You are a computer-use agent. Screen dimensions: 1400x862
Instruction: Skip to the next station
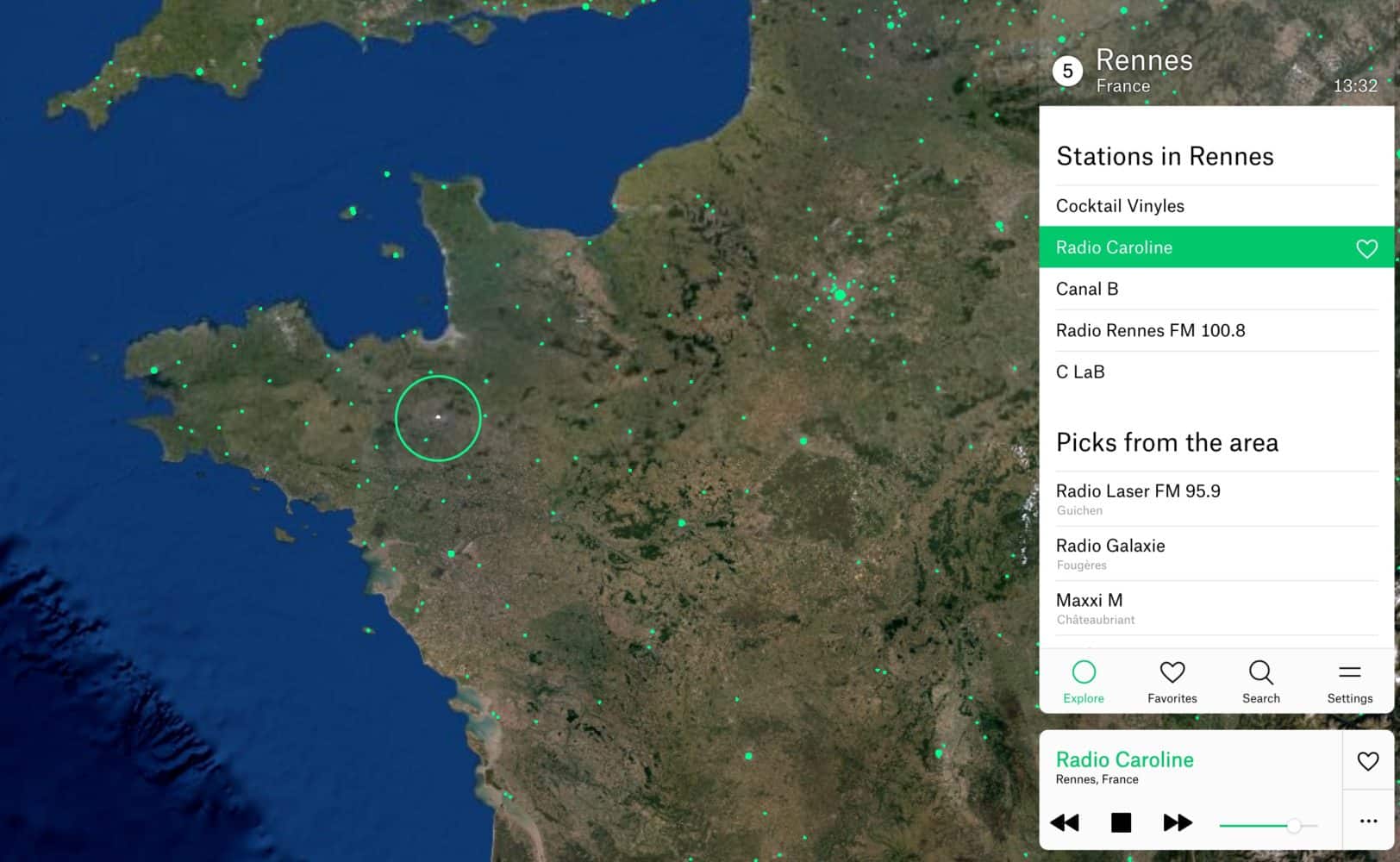[x=1178, y=823]
